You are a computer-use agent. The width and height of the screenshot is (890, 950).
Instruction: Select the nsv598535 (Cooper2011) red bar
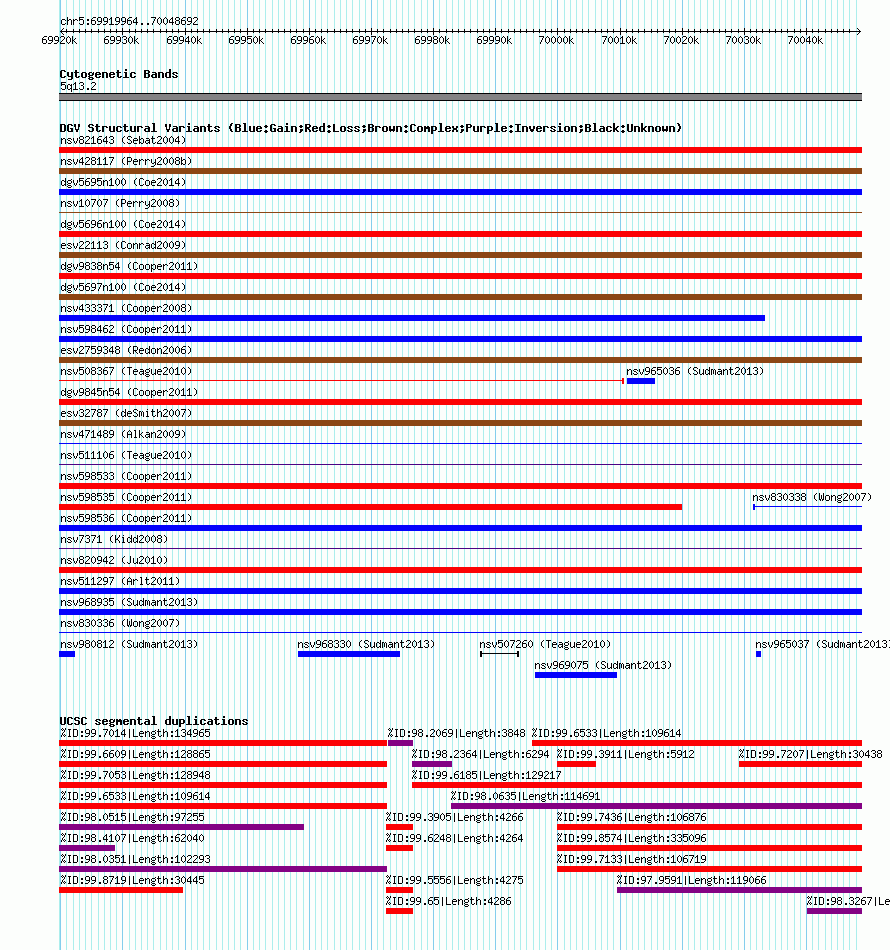(x=370, y=507)
